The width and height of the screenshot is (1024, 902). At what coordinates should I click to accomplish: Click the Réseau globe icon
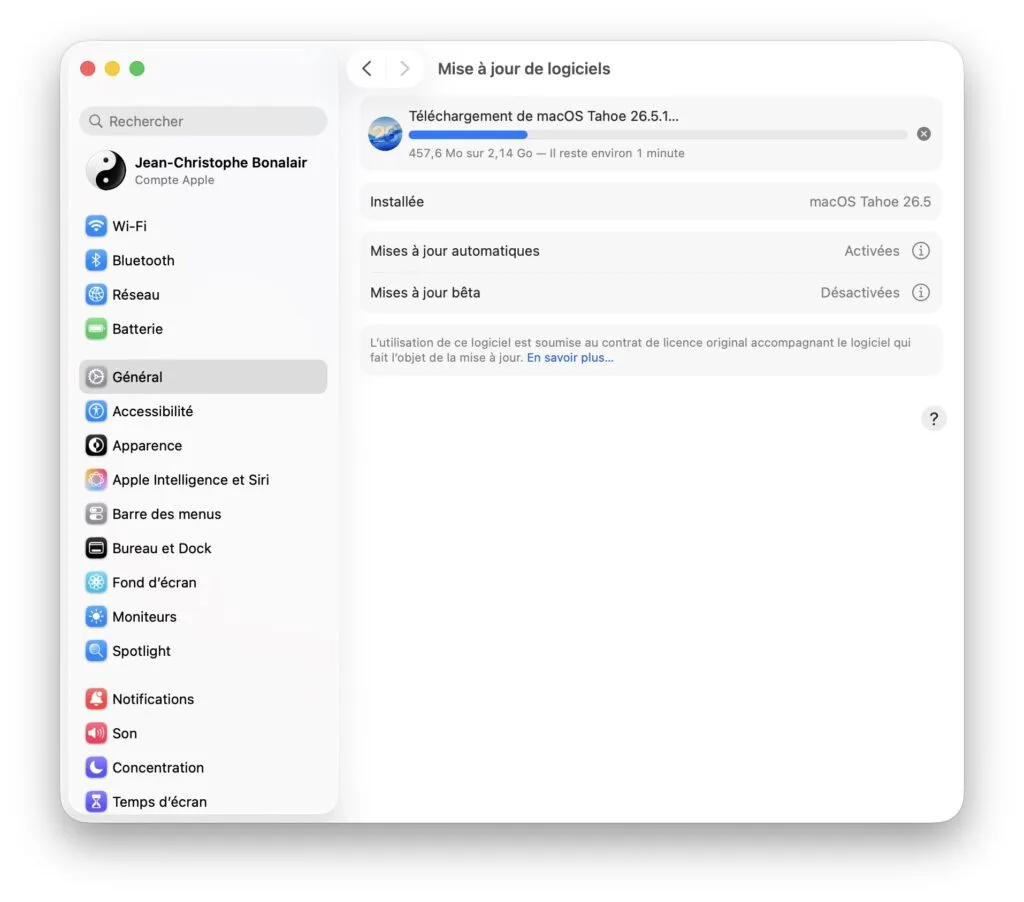[96, 295]
